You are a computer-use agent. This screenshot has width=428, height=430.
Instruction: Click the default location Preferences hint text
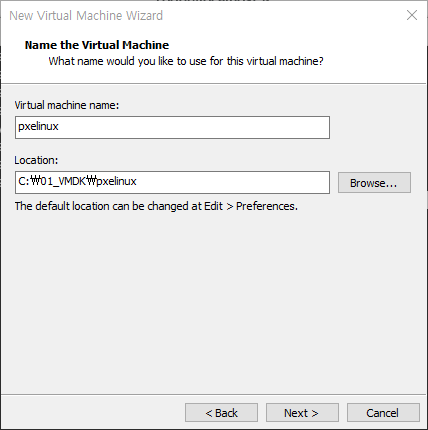pos(156,206)
